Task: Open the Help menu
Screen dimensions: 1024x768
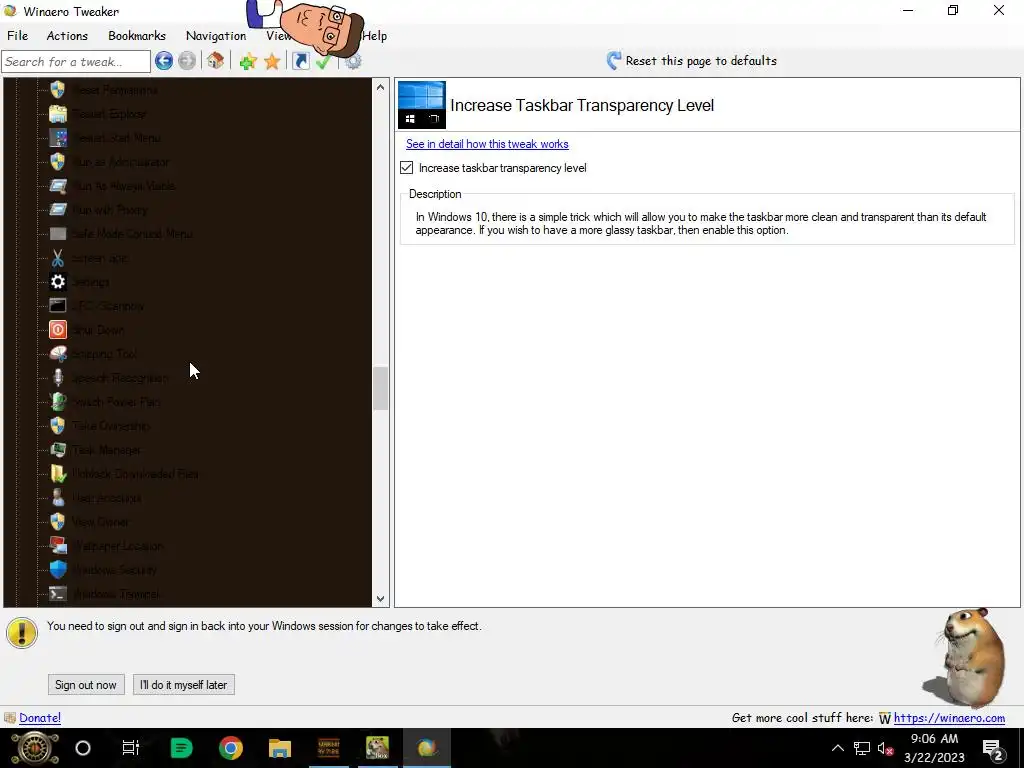Action: [375, 36]
